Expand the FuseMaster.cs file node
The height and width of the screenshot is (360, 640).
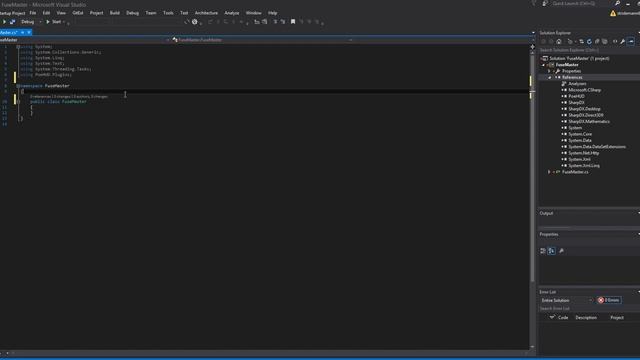coord(549,172)
